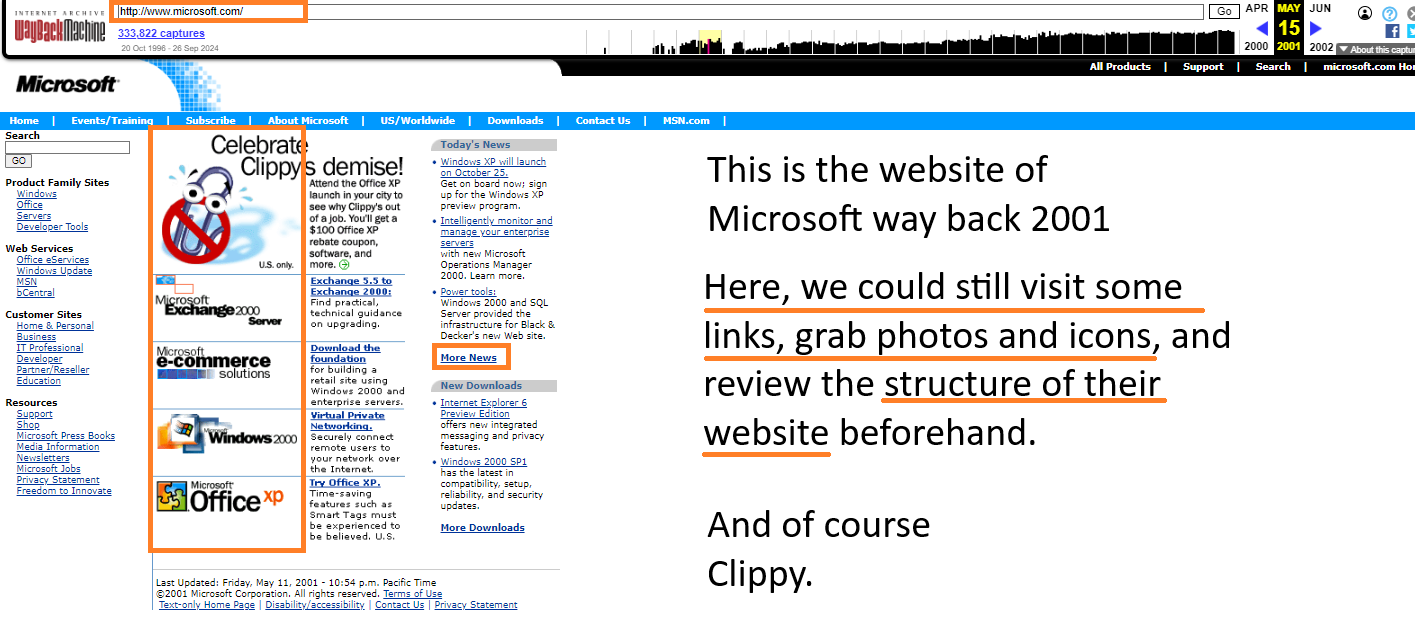
Task: Open the bCentral link
Action: point(35,293)
